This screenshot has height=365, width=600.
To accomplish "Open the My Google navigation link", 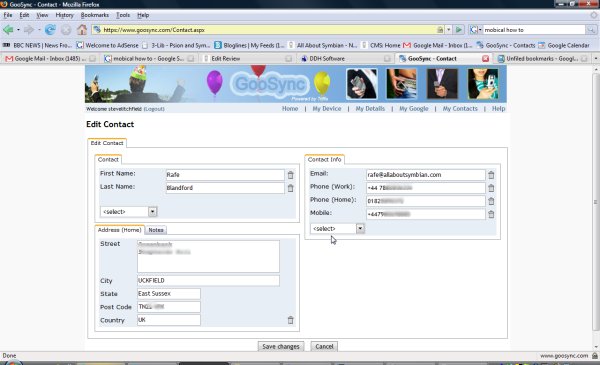I will pyautogui.click(x=414, y=109).
